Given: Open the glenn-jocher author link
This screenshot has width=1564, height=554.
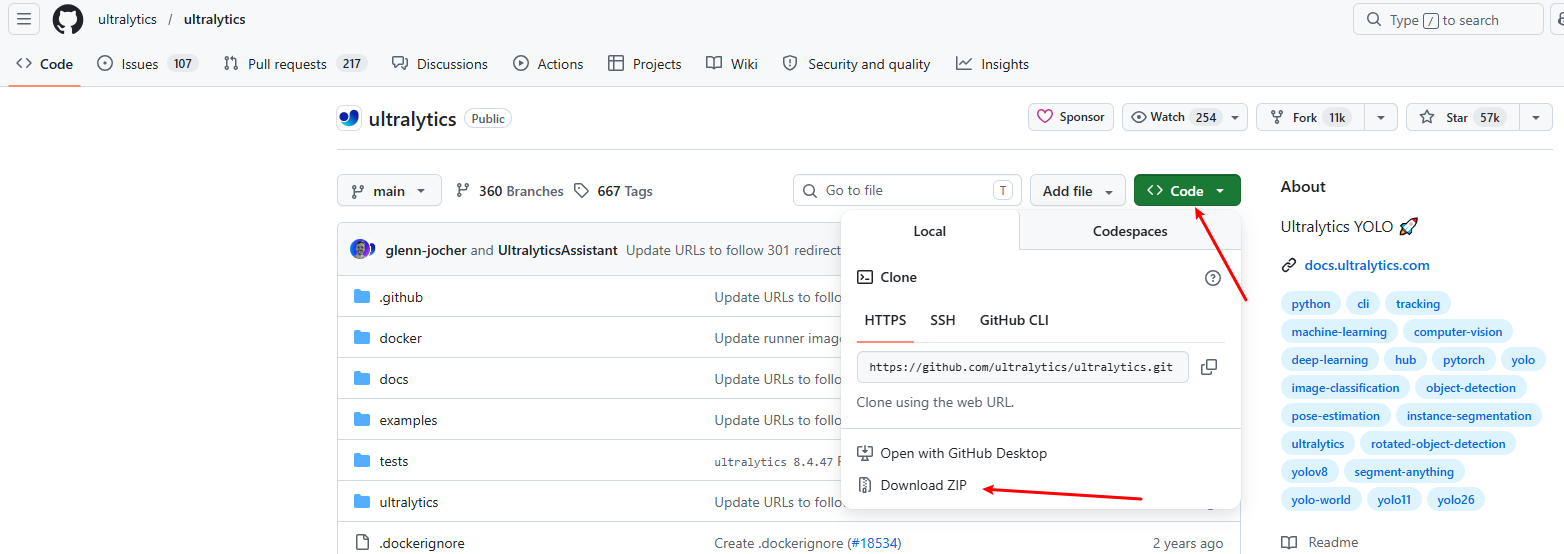Looking at the screenshot, I should pyautogui.click(x=426, y=250).
